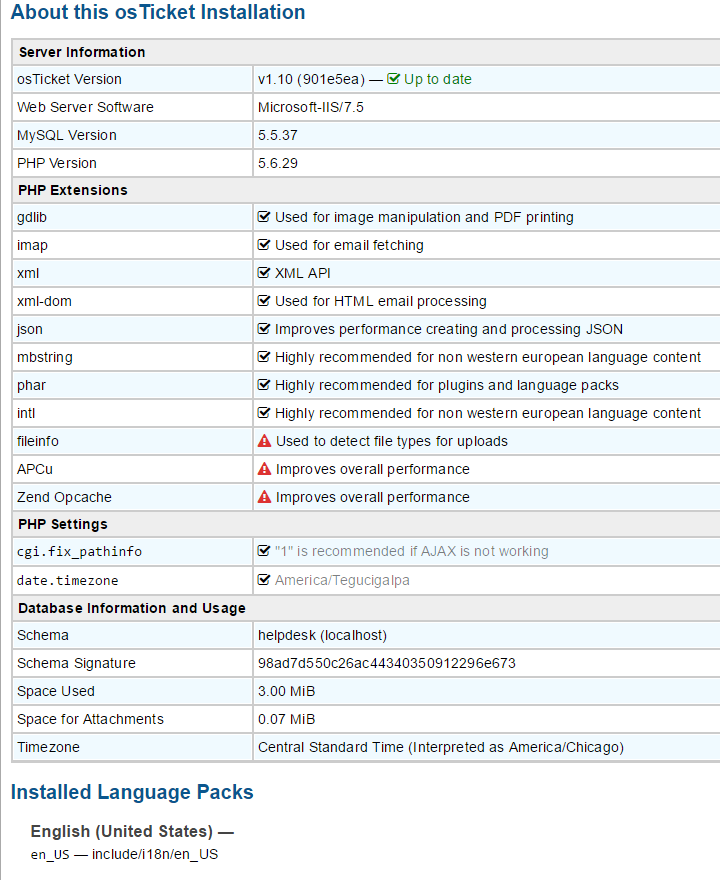Click the en_US include/i18n/en_US path
720x880 pixels.
[124, 855]
